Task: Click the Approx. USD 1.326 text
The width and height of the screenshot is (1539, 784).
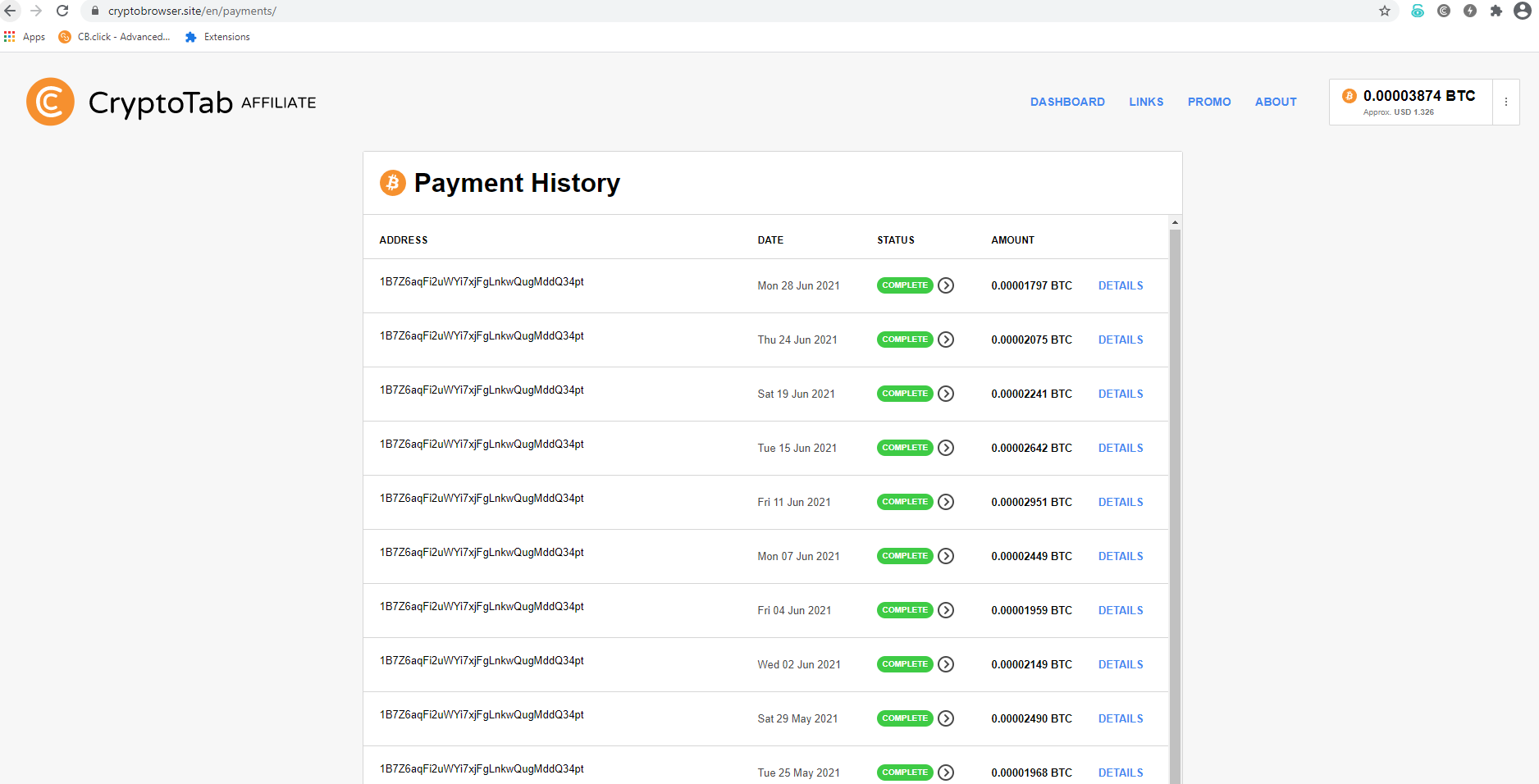Action: point(1399,112)
